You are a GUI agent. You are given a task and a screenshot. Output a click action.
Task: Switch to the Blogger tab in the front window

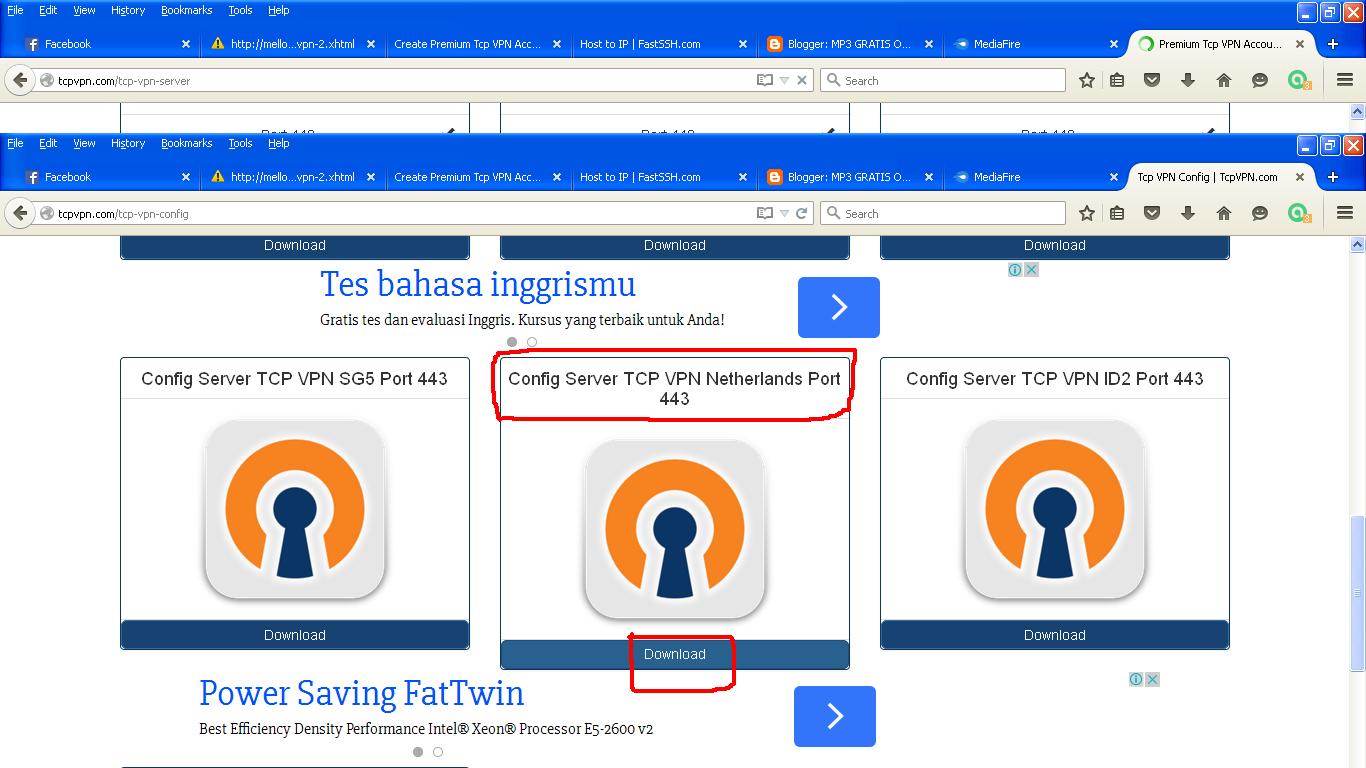[849, 177]
